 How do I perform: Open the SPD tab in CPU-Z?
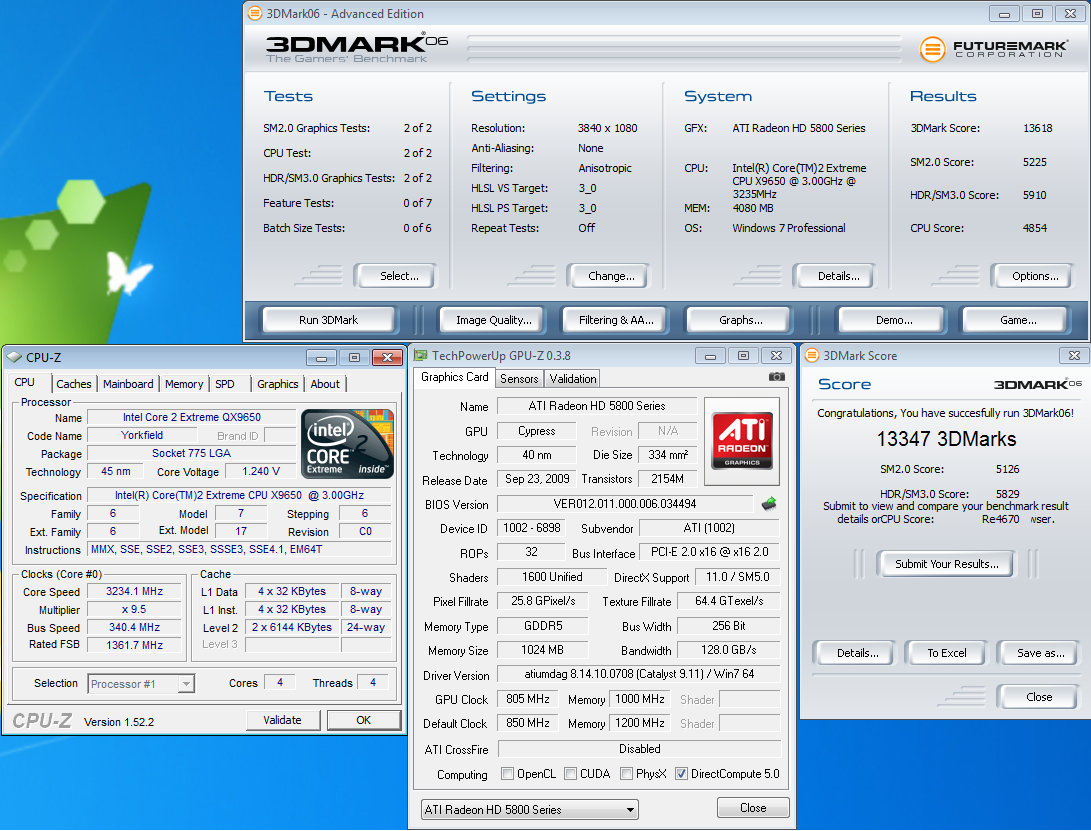tap(225, 384)
